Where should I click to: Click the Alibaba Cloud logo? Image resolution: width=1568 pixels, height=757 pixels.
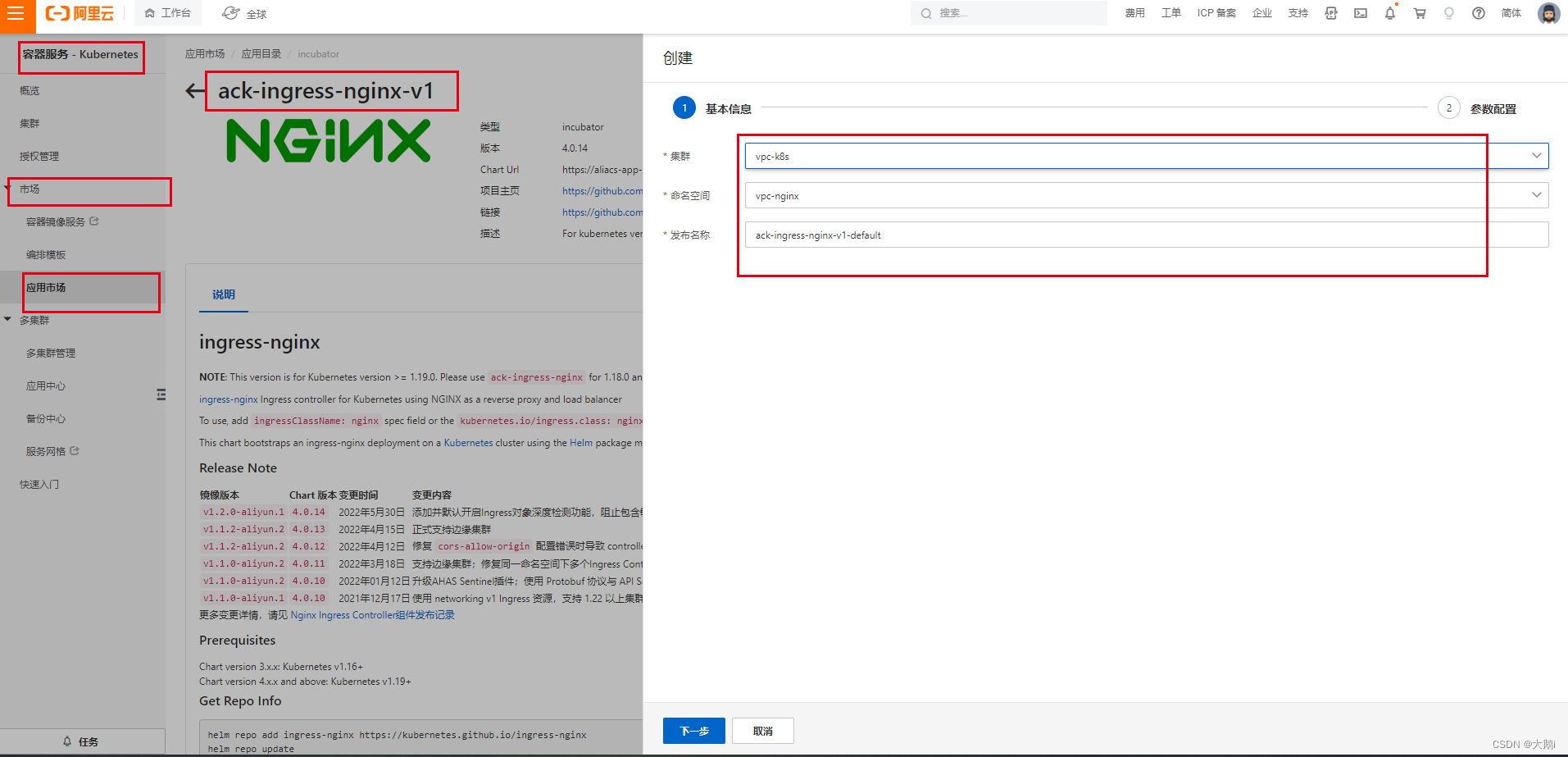point(80,13)
